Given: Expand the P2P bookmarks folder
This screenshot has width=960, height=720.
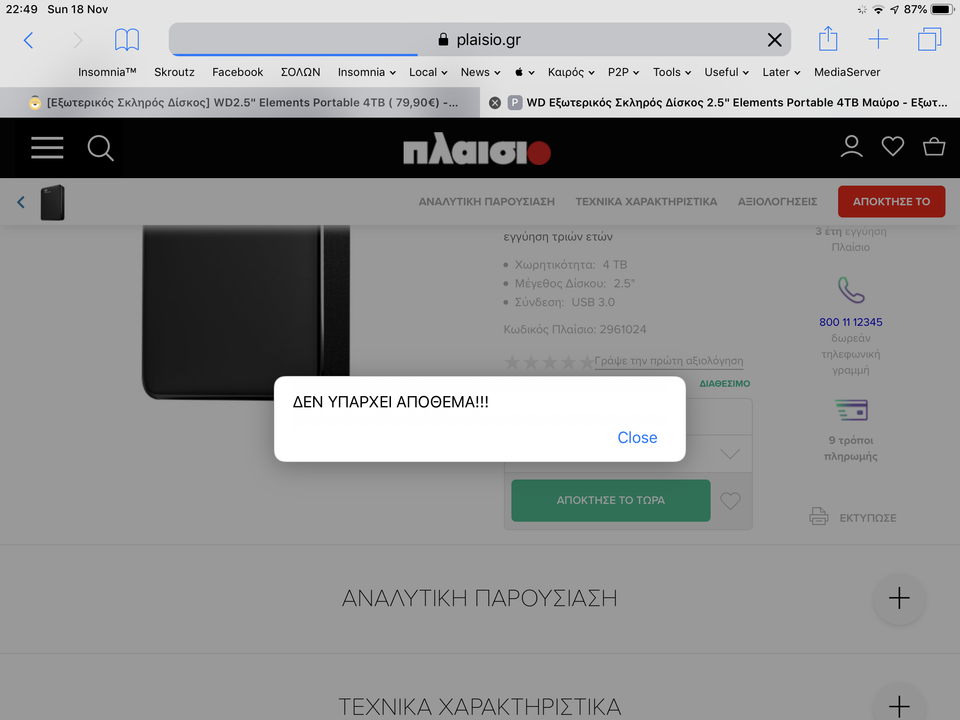Looking at the screenshot, I should 623,72.
